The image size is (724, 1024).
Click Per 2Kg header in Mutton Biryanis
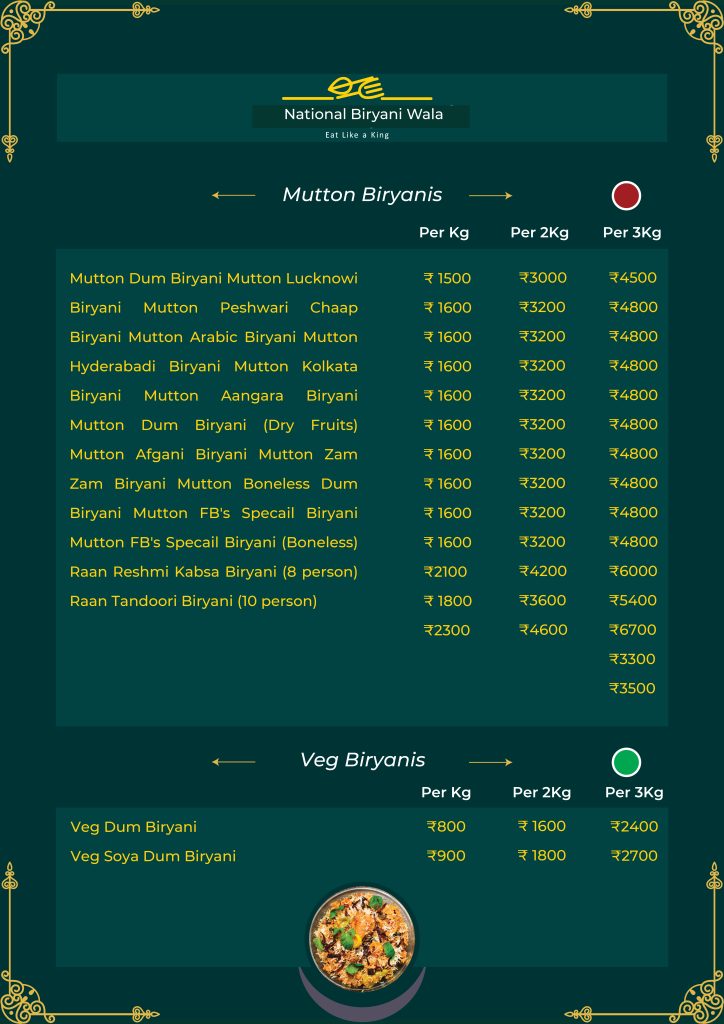click(x=539, y=233)
